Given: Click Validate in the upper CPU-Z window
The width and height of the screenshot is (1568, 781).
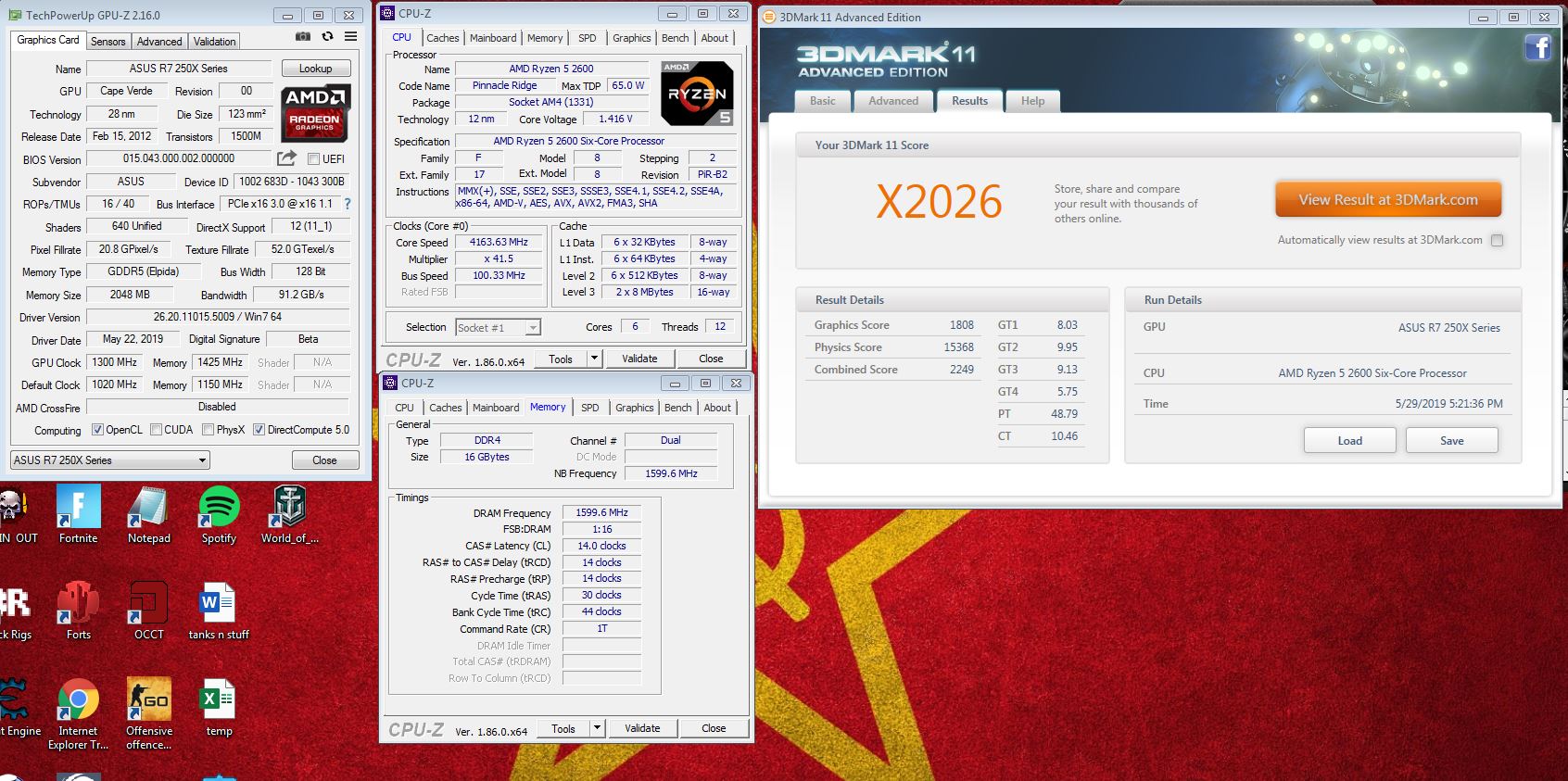Looking at the screenshot, I should (x=639, y=359).
